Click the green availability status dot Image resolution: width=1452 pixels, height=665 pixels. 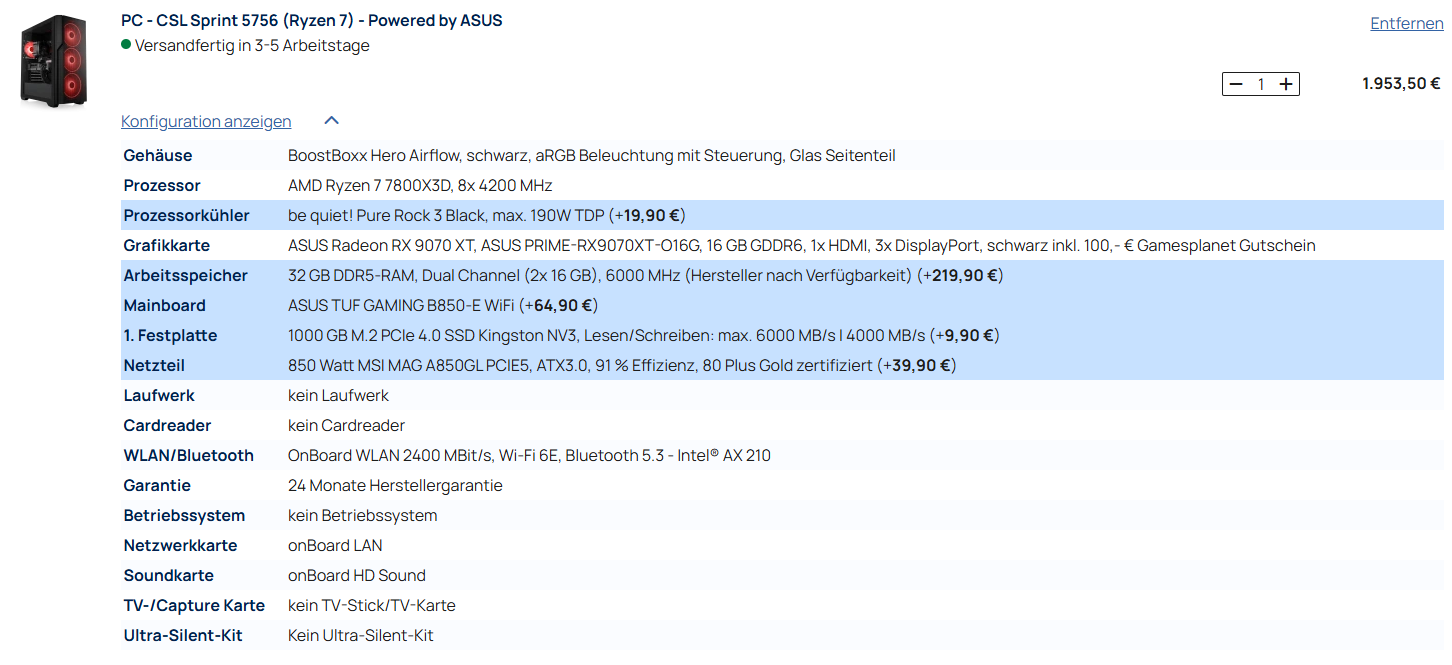126,45
